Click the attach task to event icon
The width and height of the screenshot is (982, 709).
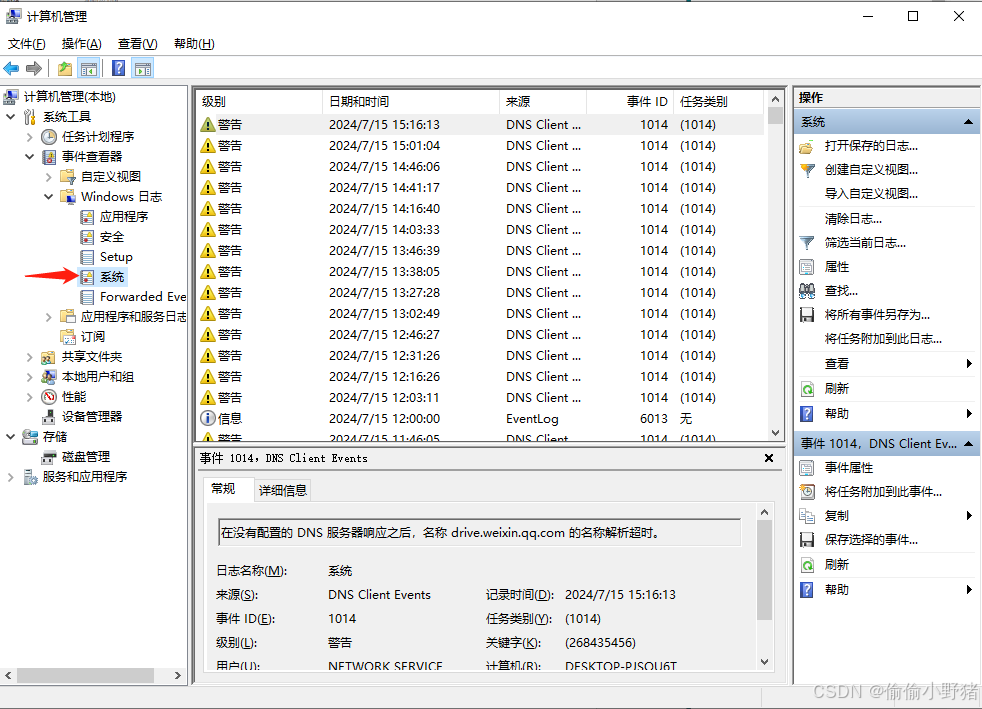pos(807,492)
